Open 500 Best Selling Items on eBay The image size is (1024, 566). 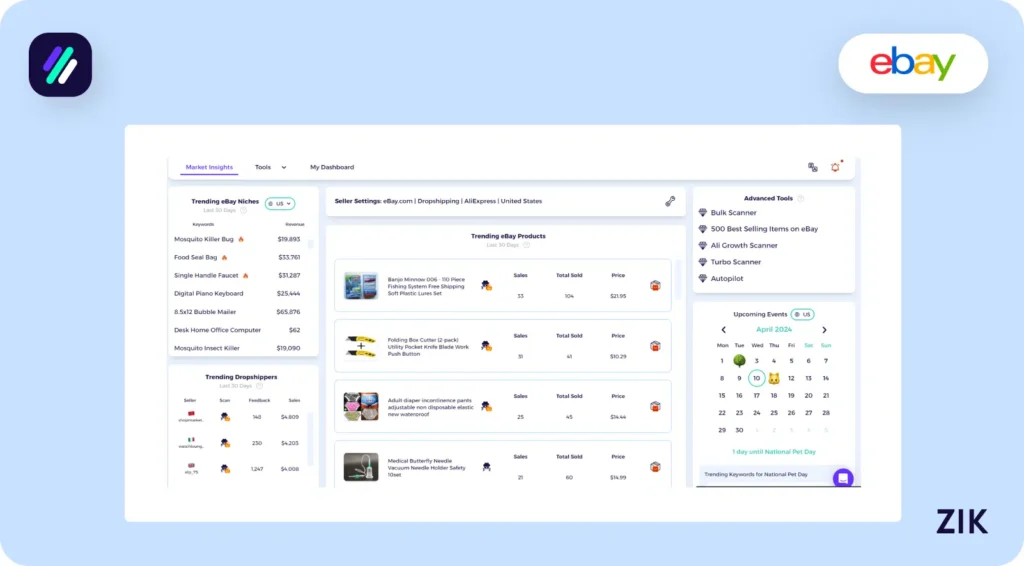[x=764, y=229]
